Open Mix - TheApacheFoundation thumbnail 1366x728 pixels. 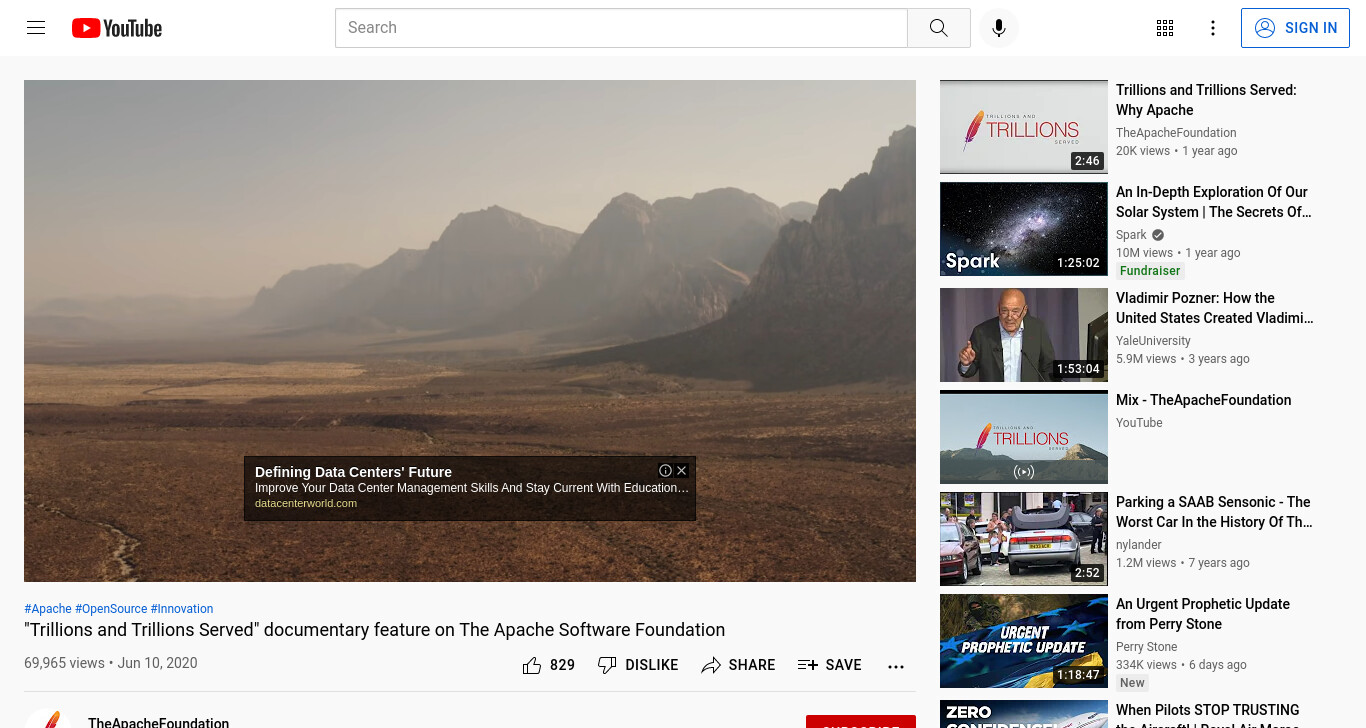(1023, 437)
